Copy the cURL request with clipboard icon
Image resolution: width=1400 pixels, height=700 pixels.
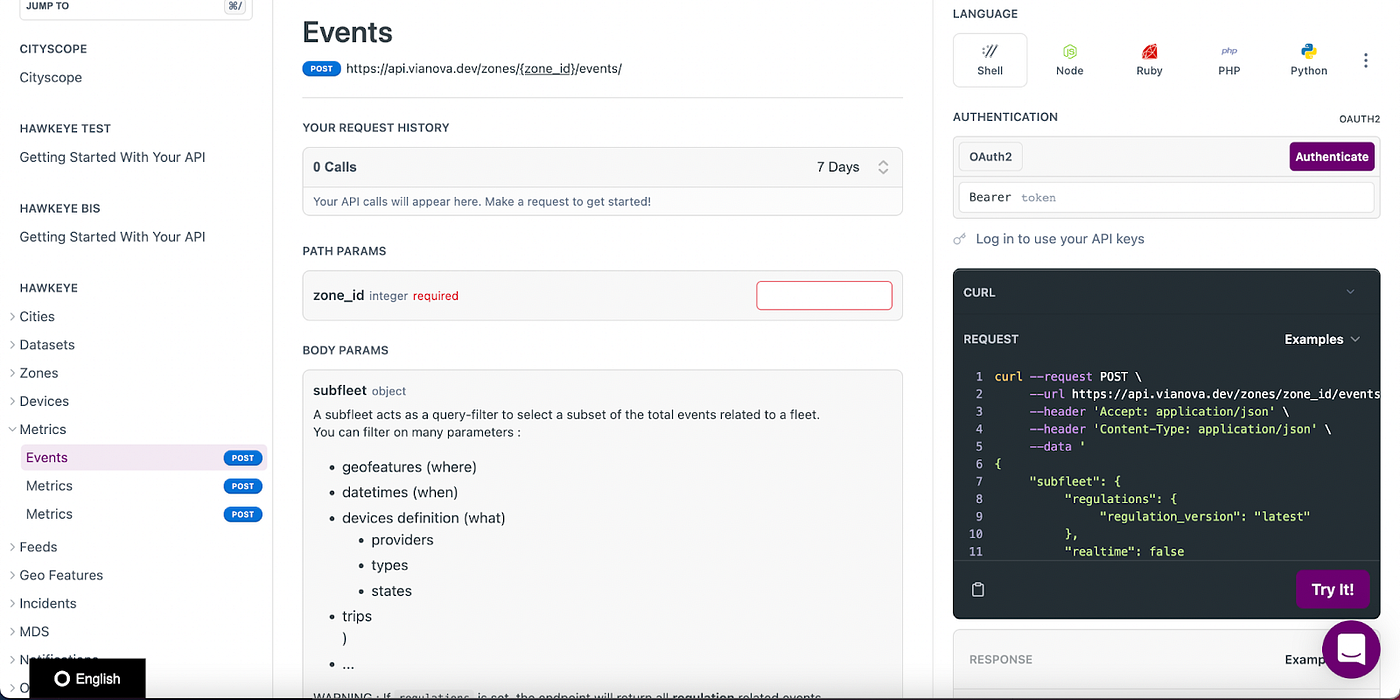coord(978,590)
